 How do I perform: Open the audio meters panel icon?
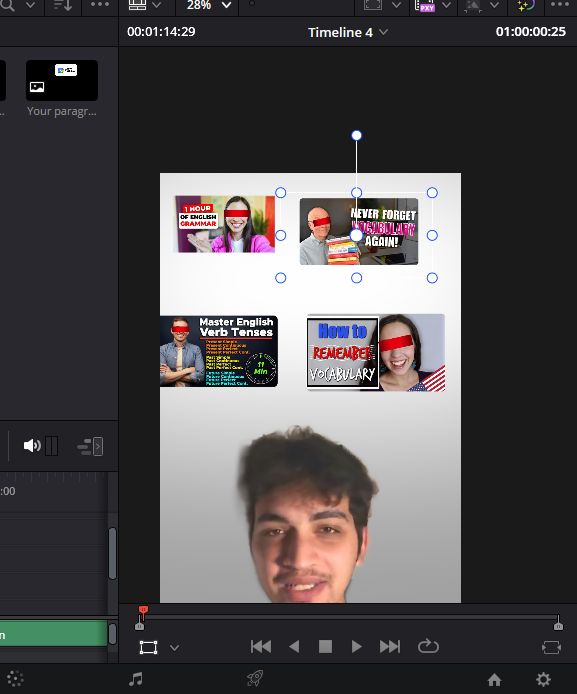[52, 446]
